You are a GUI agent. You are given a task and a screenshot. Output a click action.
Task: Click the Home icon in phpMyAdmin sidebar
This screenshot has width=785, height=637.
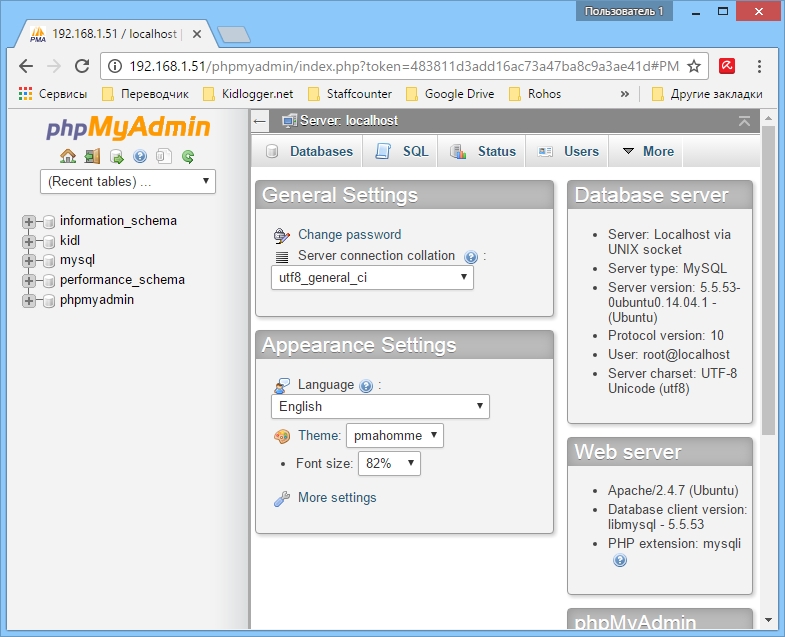click(68, 156)
